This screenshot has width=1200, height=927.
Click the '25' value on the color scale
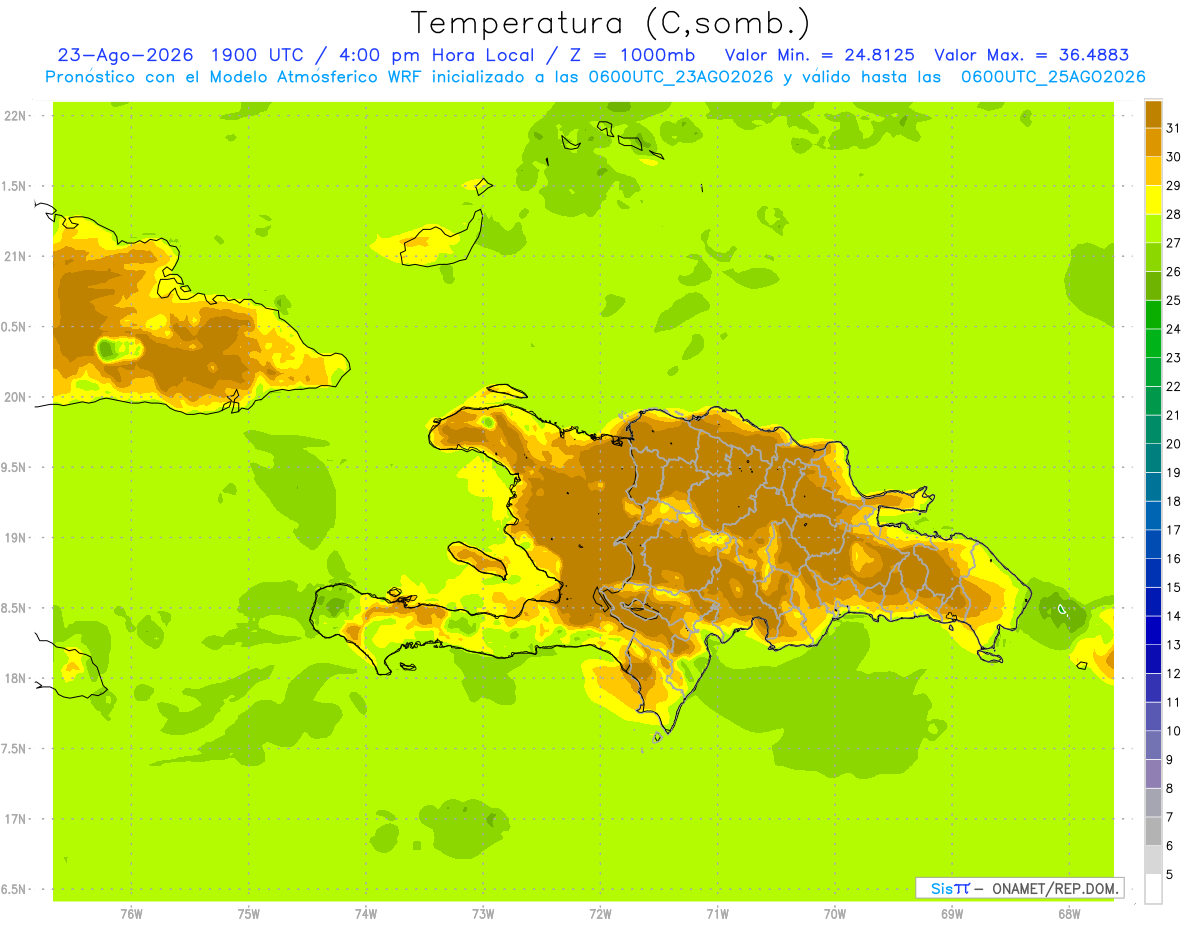pyautogui.click(x=1174, y=300)
